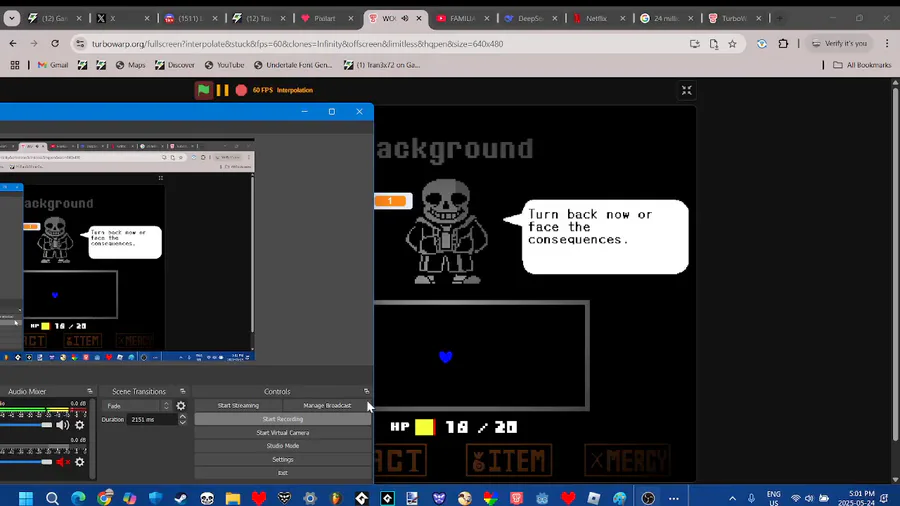Switch to the 24 million Google tab

point(667,18)
